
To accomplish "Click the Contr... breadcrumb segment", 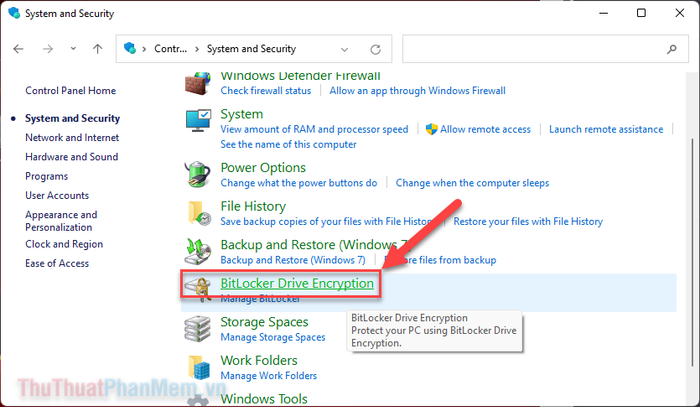I will coord(171,49).
